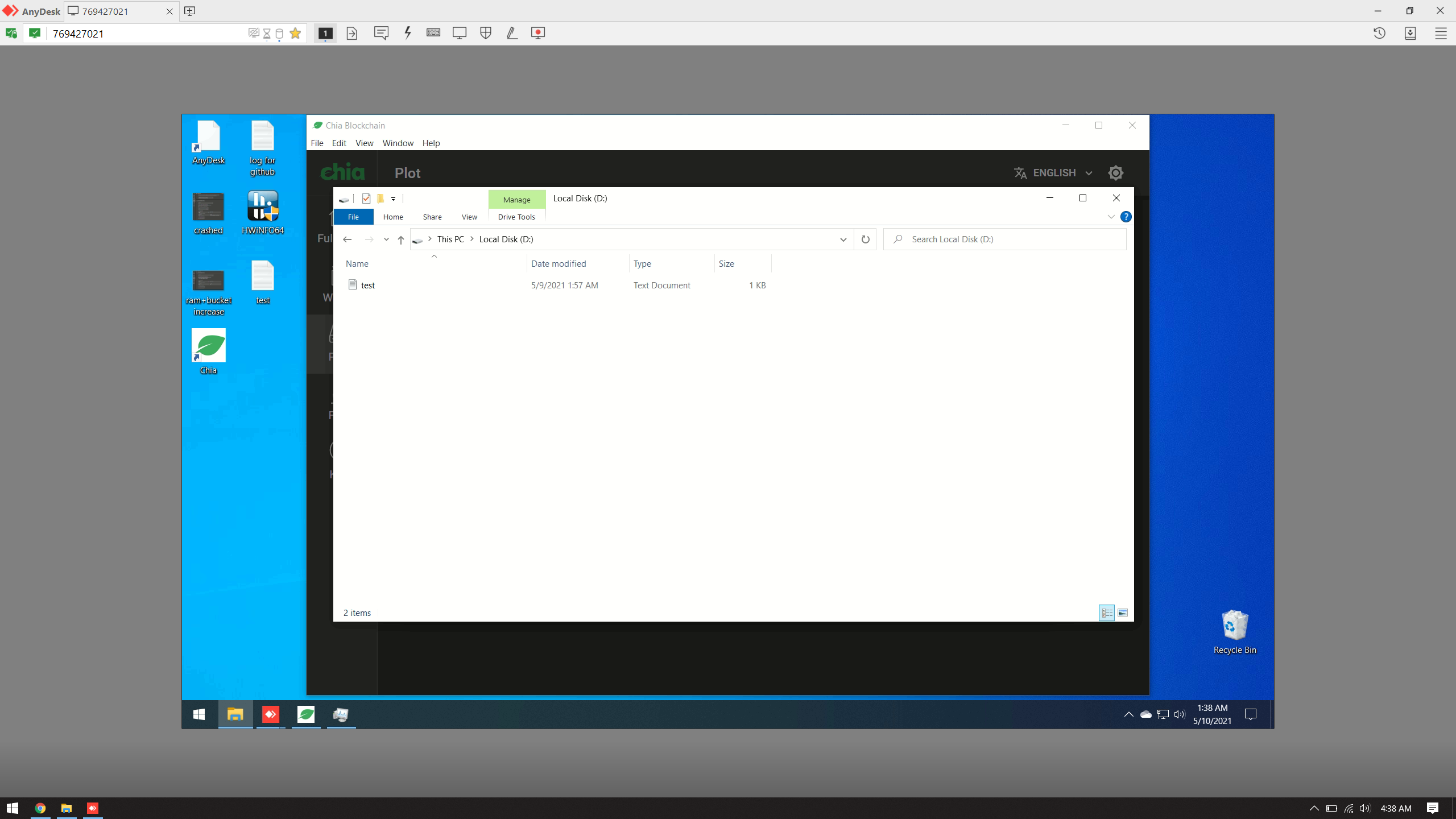This screenshot has width=1456, height=819.
Task: Click New Folder icon in quick access toolbar
Action: coord(380,198)
